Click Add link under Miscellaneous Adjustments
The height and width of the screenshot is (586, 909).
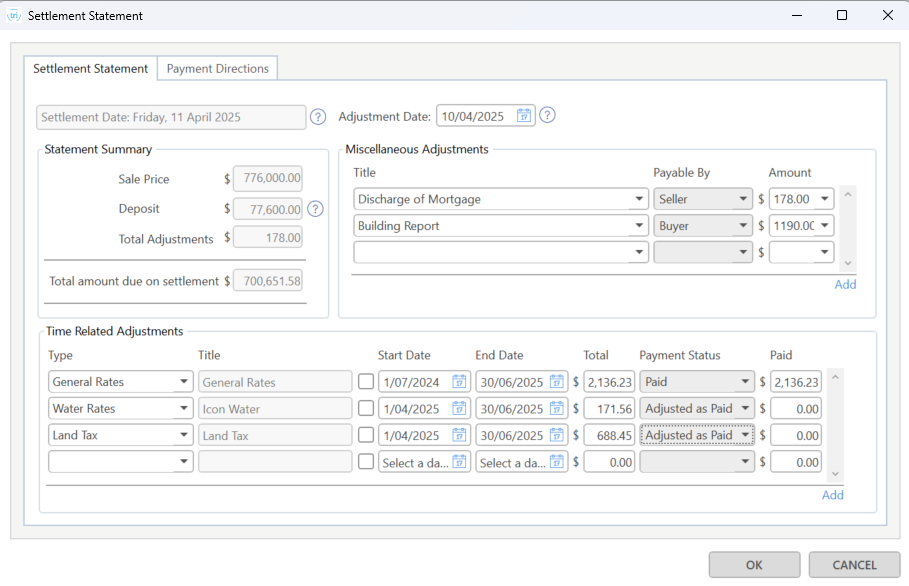pyautogui.click(x=845, y=284)
